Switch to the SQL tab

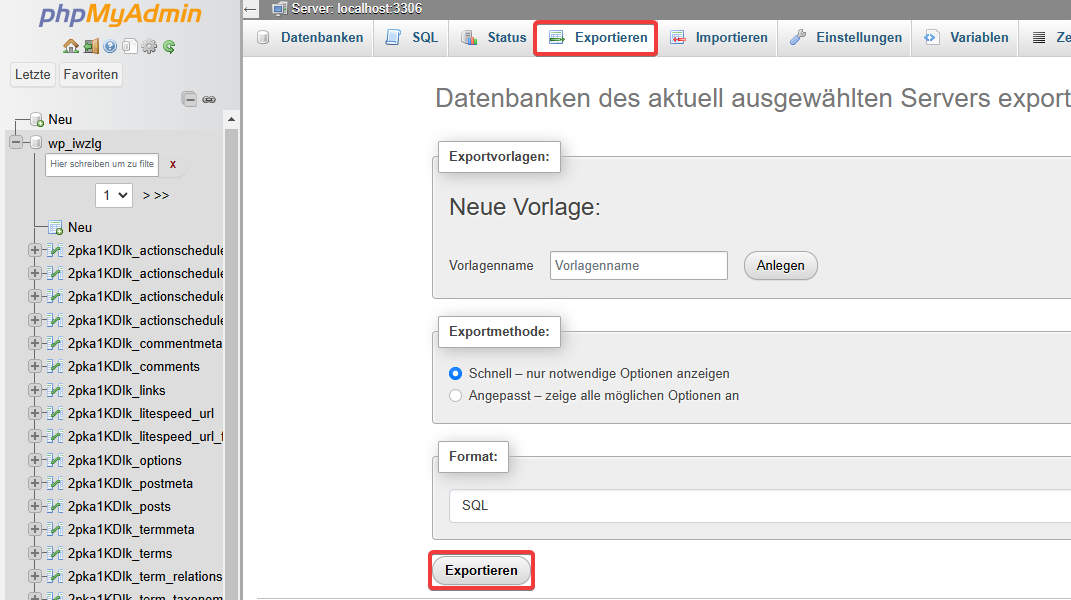(x=411, y=38)
